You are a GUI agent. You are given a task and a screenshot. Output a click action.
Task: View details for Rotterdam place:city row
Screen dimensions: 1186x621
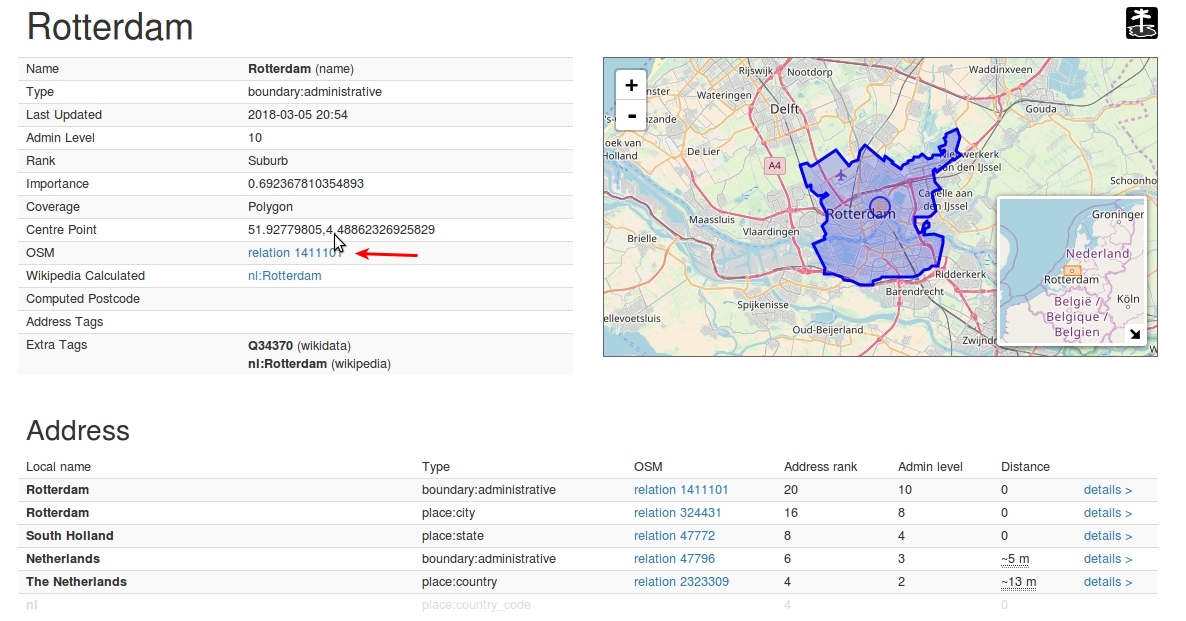(x=1107, y=512)
